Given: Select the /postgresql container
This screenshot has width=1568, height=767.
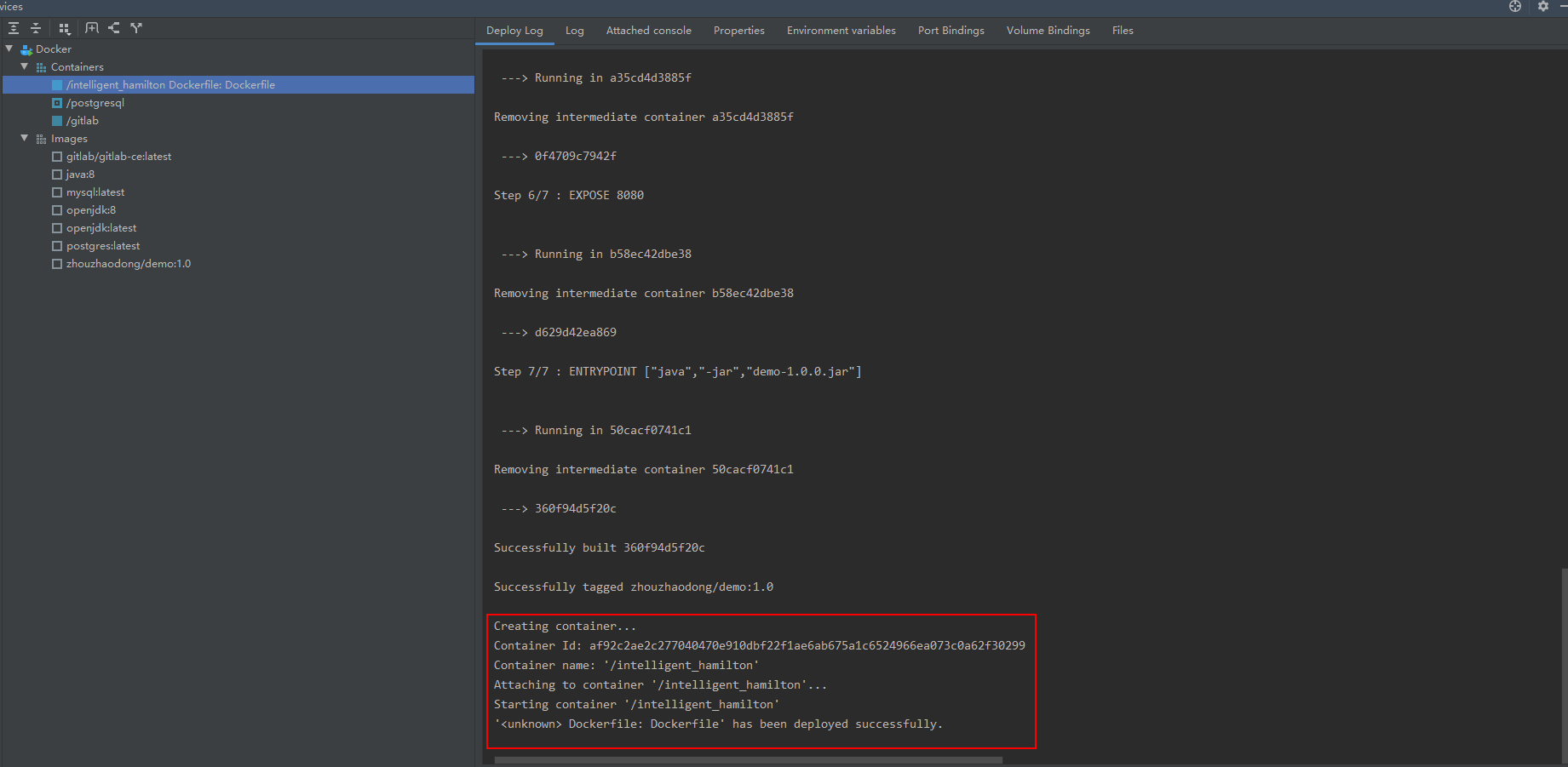Looking at the screenshot, I should point(95,103).
